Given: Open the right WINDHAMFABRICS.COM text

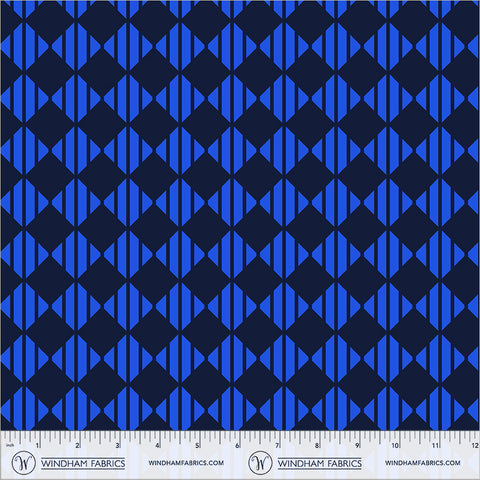Looking at the screenshot, I should click(423, 463).
